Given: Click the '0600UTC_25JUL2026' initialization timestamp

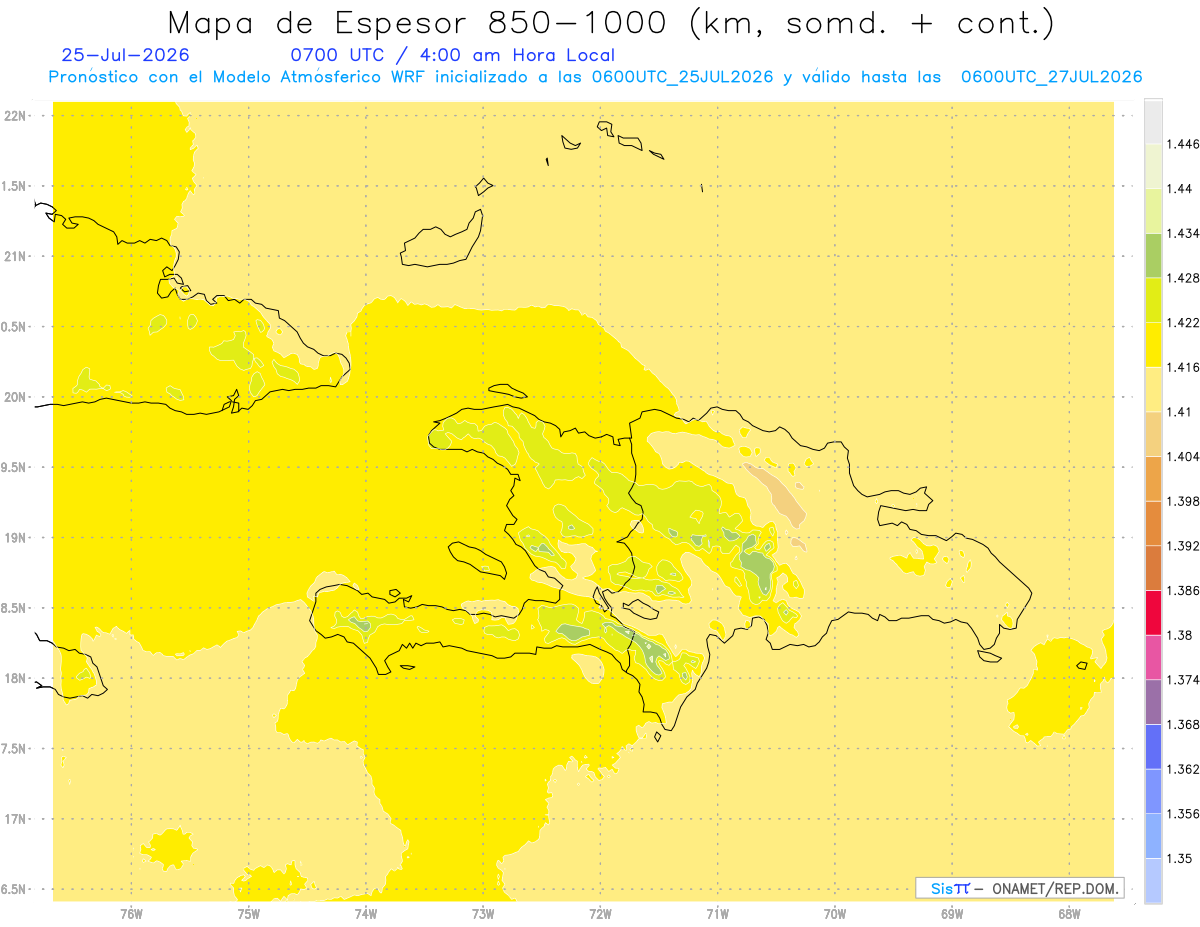Looking at the screenshot, I should 682,77.
